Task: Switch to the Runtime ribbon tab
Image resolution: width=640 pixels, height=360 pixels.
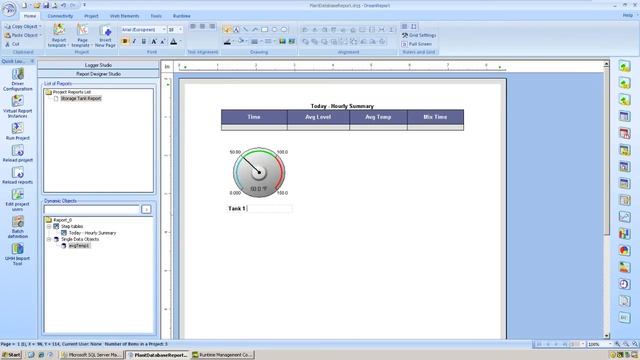Action: pos(182,16)
